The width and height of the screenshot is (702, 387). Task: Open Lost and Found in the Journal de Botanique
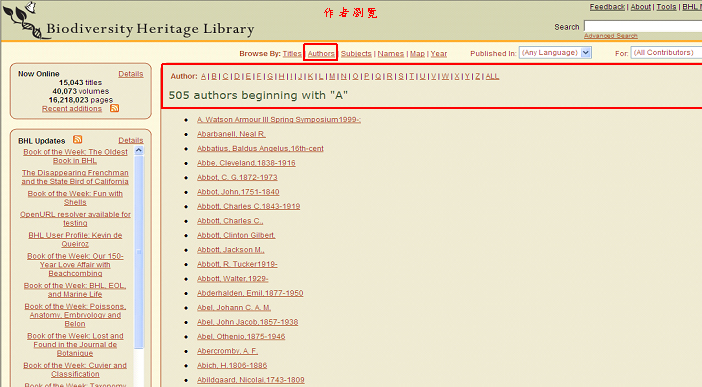coord(75,344)
